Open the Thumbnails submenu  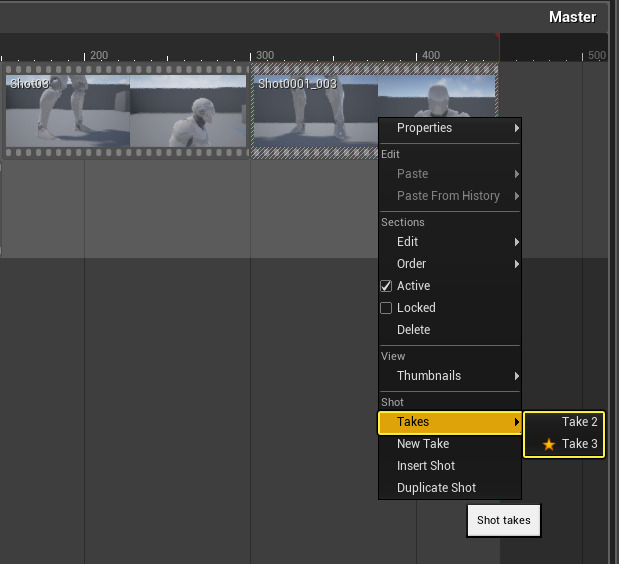click(450, 376)
